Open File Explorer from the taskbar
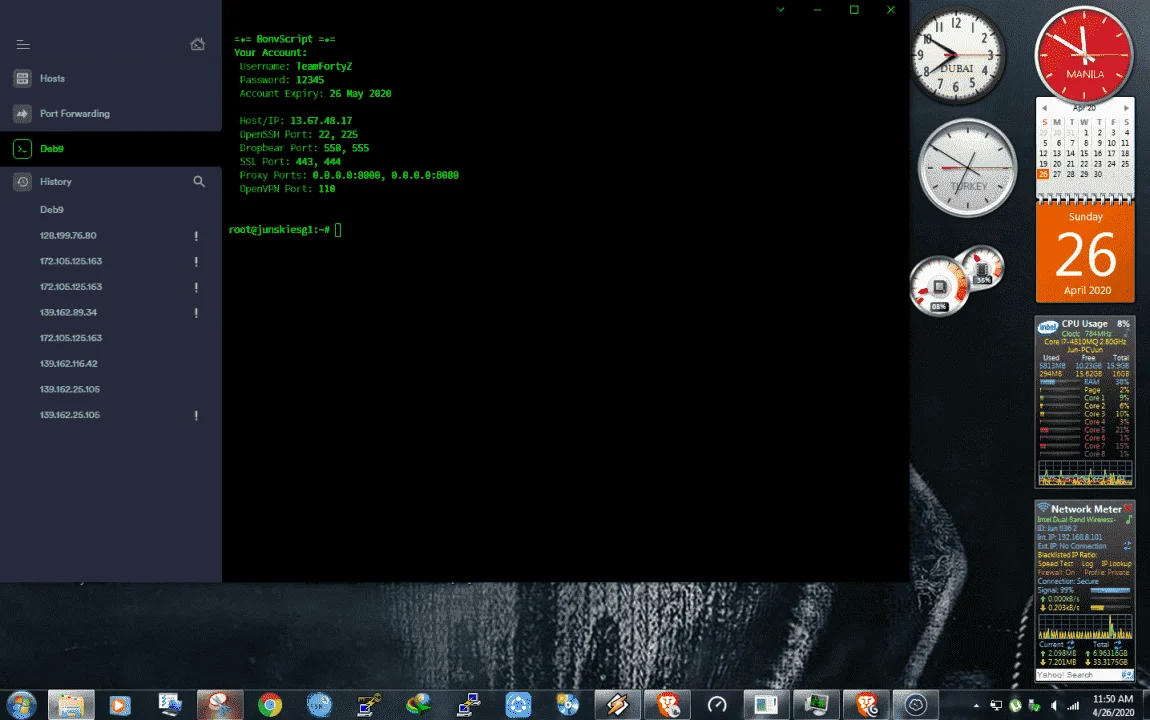 (x=71, y=705)
